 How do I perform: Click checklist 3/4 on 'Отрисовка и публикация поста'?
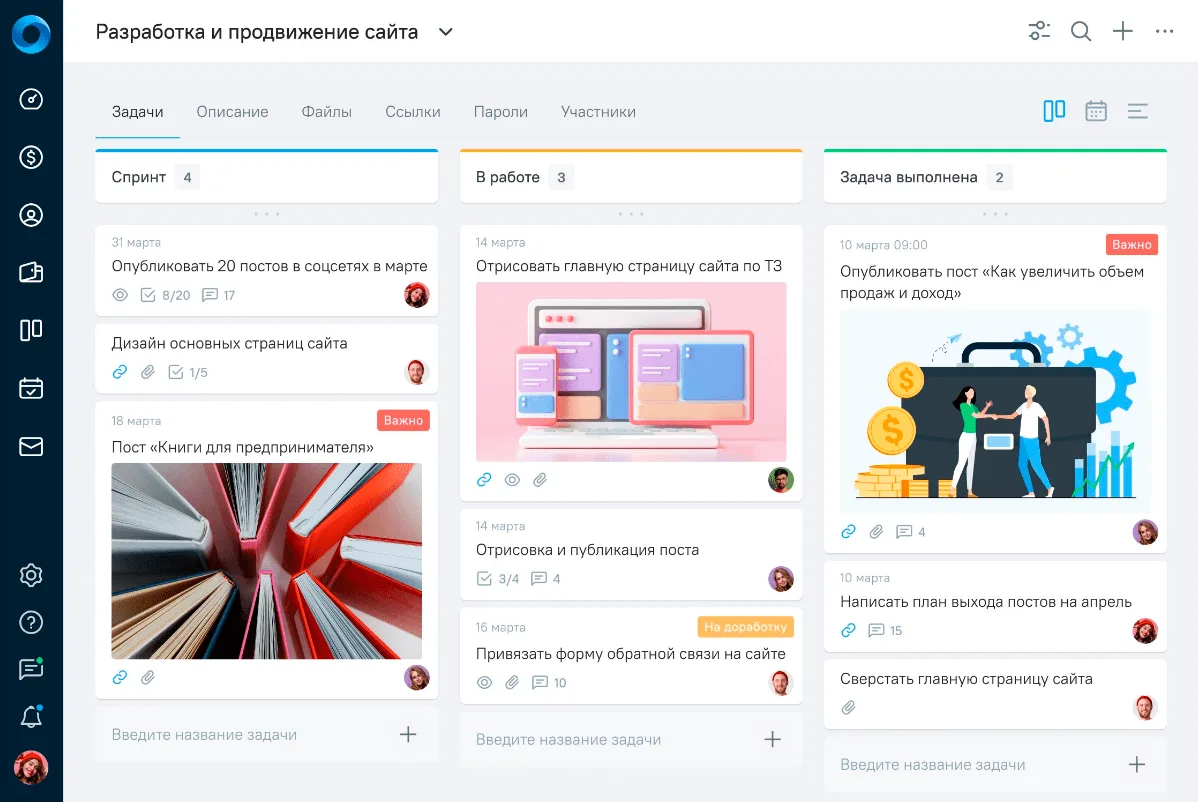click(497, 579)
